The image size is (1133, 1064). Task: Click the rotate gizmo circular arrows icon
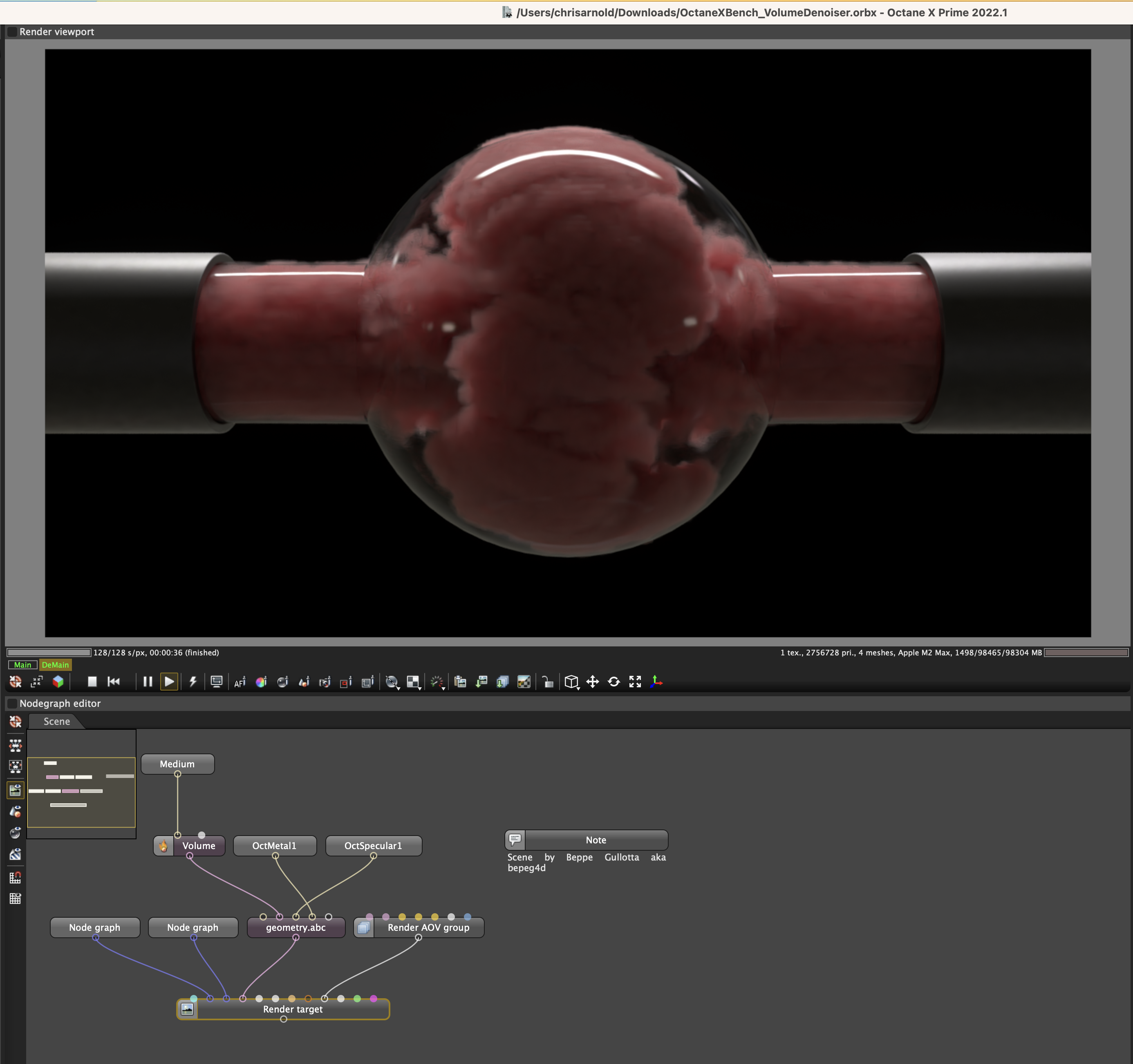click(614, 682)
